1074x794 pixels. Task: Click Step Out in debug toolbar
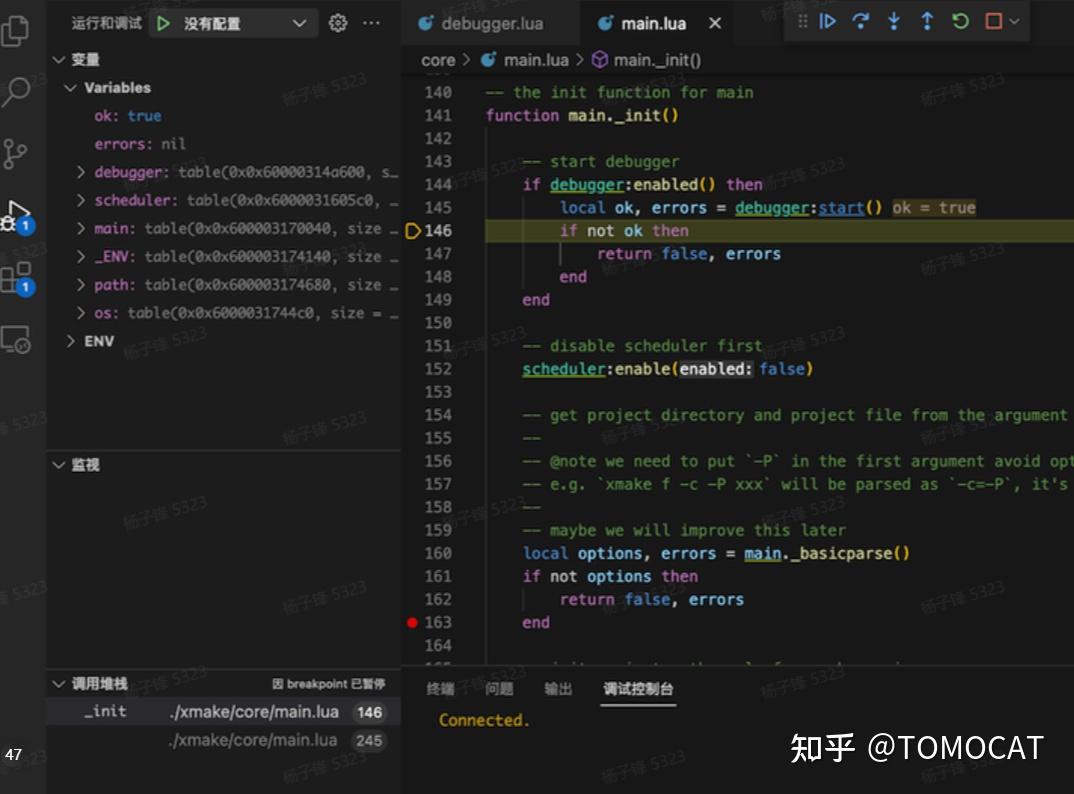point(927,21)
